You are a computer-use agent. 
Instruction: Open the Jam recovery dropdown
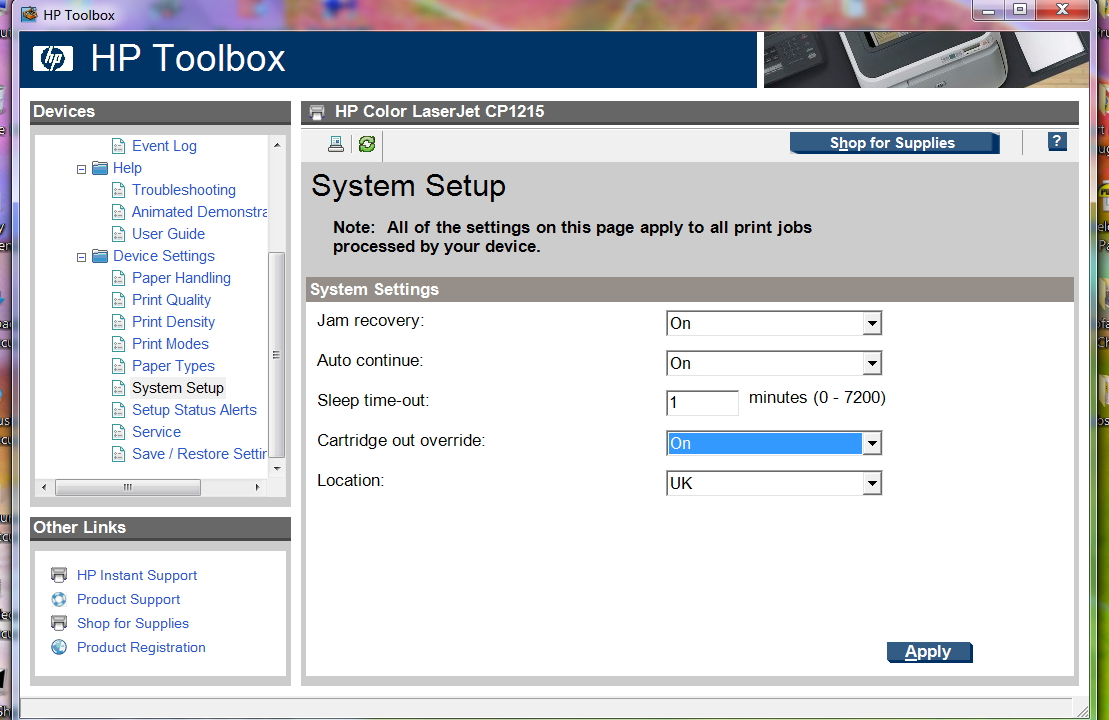[x=872, y=323]
